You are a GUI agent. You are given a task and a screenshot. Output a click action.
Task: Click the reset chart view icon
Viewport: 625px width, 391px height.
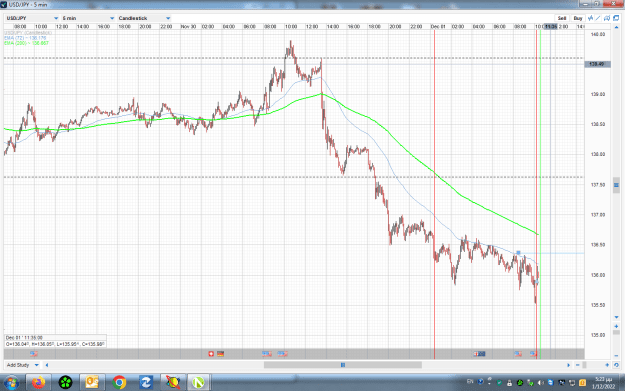click(x=616, y=365)
